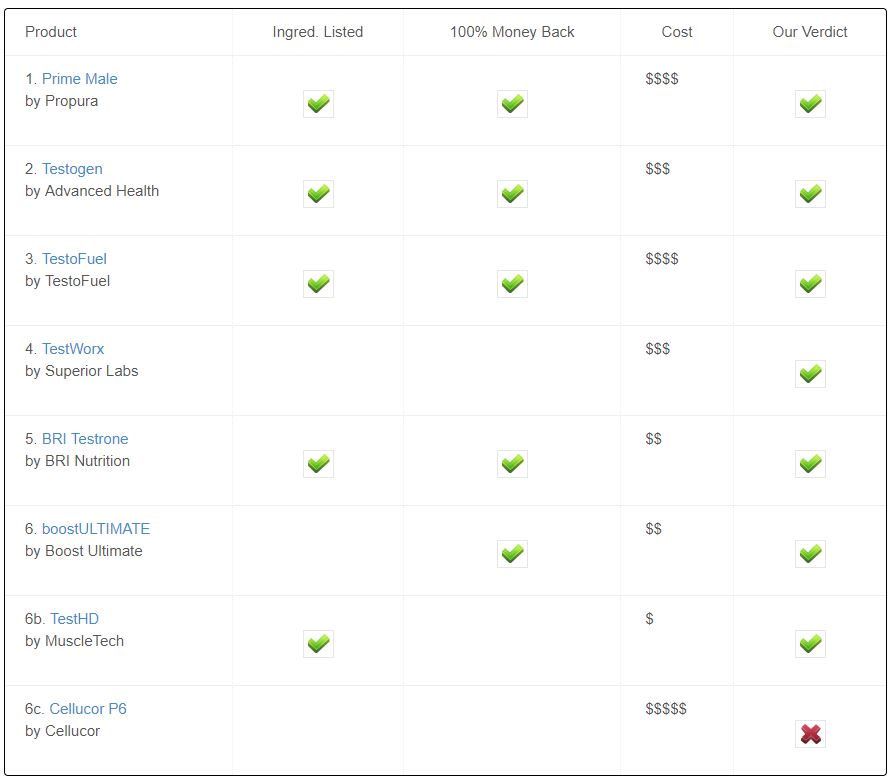The width and height of the screenshot is (892, 781).
Task: Click Prime Male's Our Verdict checkmark
Action: (x=810, y=104)
